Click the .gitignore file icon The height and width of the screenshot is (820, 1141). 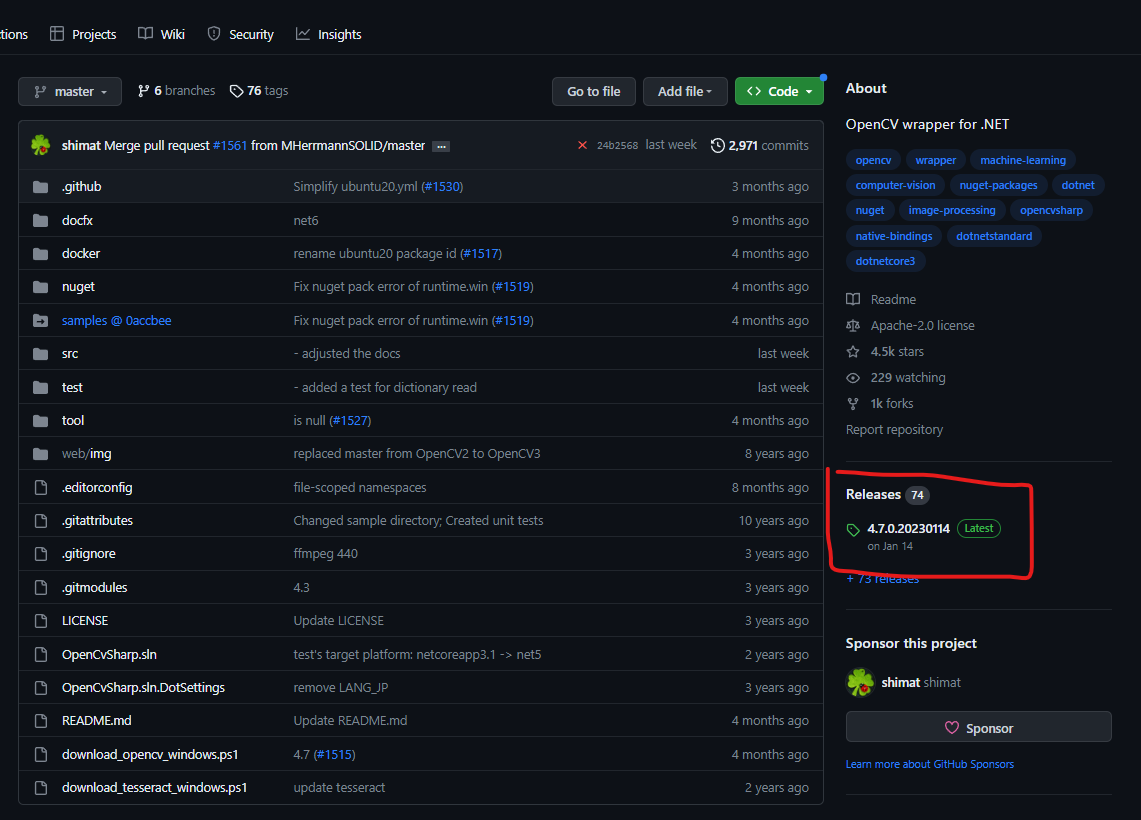[41, 554]
